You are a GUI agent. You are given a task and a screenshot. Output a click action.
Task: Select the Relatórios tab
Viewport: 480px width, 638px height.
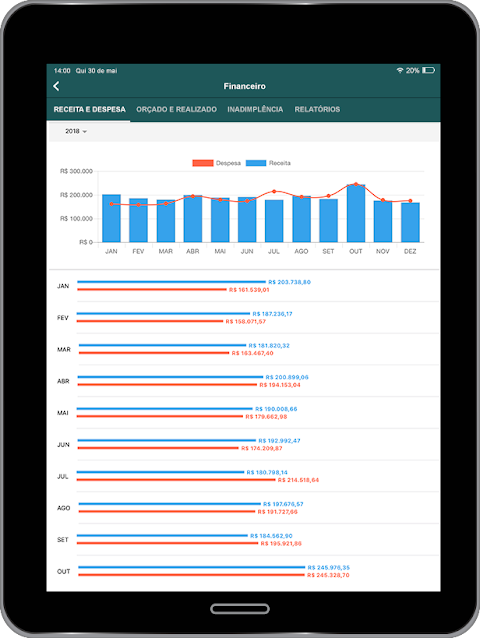317,109
